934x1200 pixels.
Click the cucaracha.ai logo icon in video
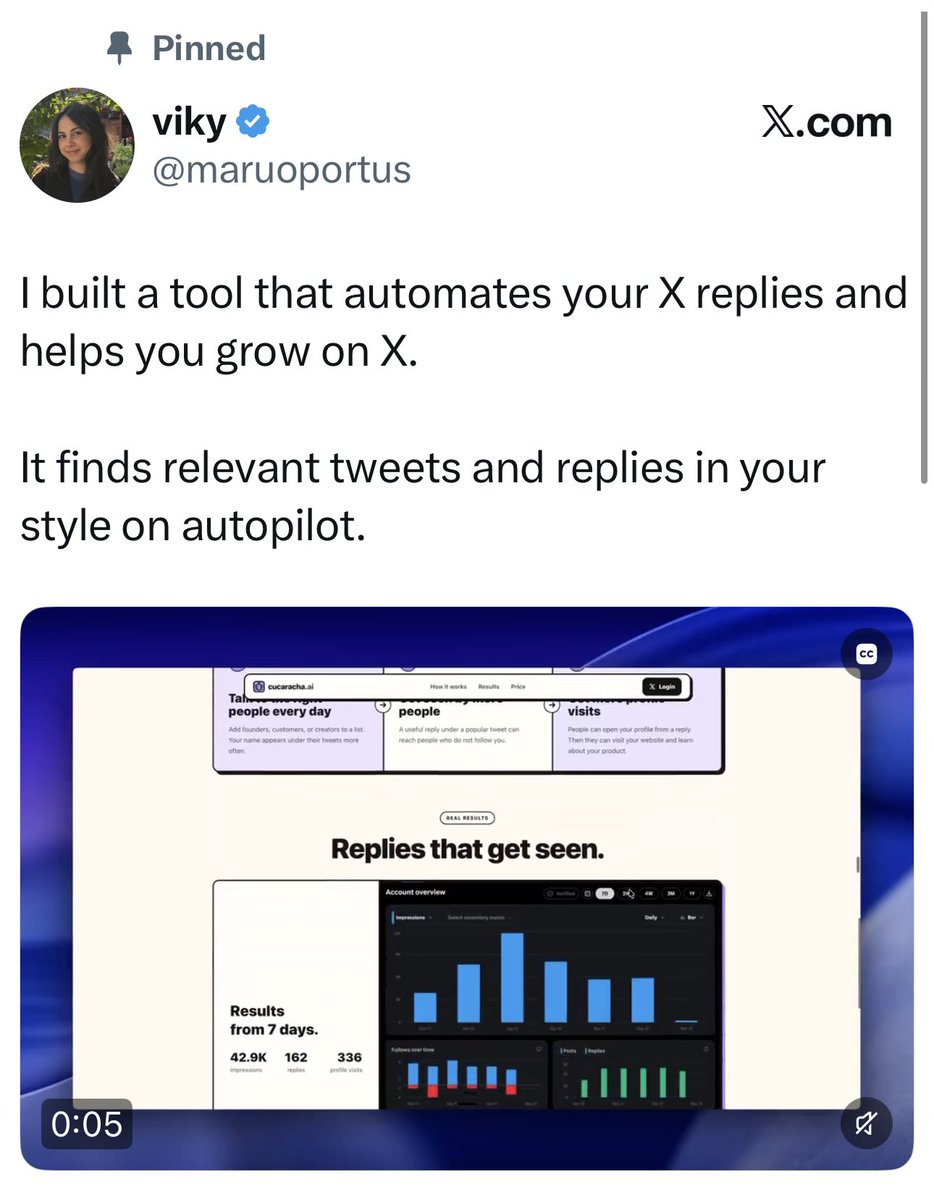[x=259, y=687]
